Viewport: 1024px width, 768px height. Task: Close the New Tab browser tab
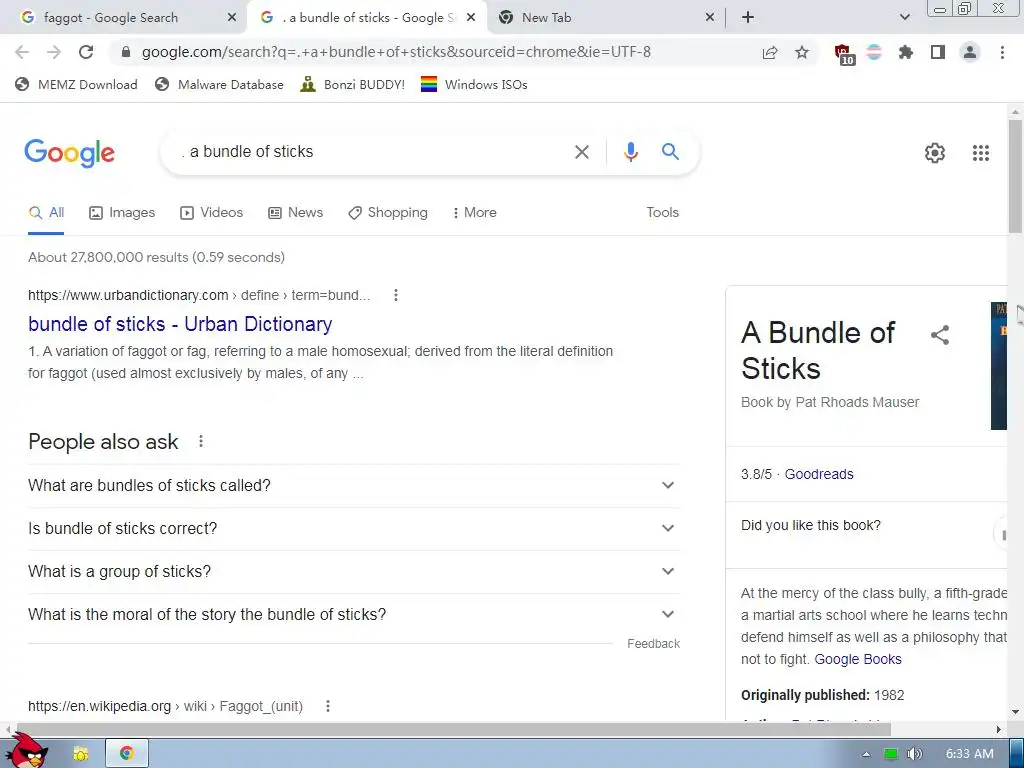710,18
